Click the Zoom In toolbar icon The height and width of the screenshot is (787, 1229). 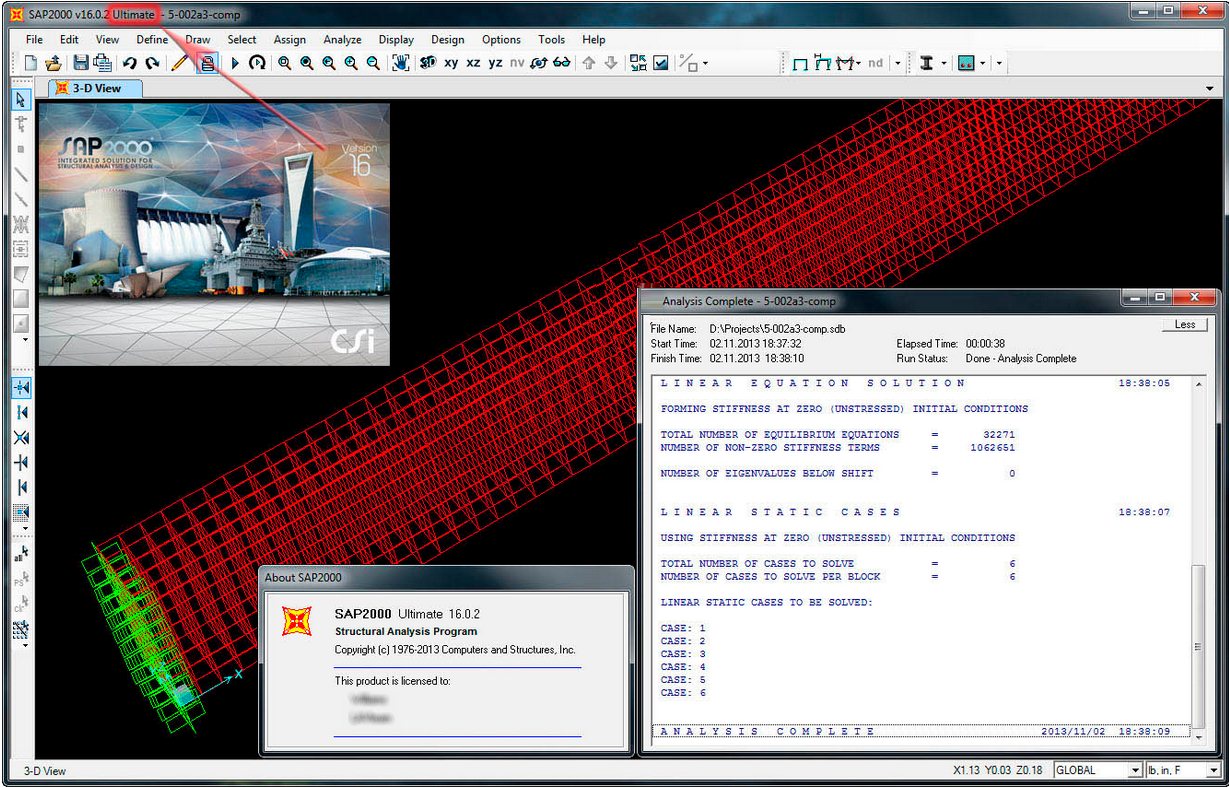click(x=350, y=62)
